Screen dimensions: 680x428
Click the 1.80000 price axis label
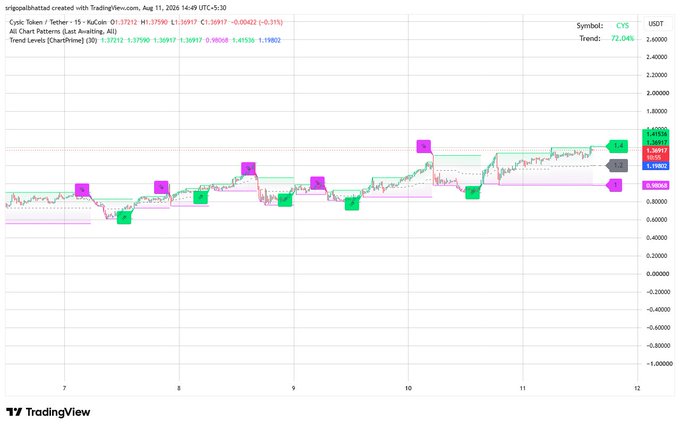[656, 111]
